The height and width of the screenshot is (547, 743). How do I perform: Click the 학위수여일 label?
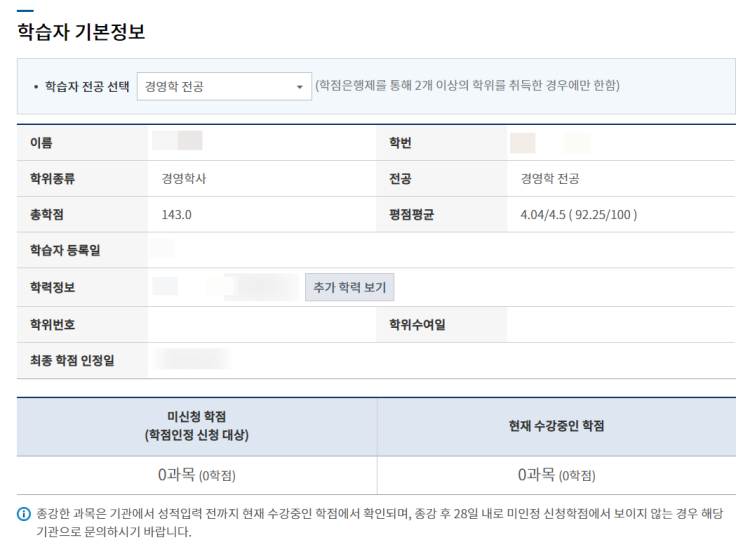pos(417,325)
